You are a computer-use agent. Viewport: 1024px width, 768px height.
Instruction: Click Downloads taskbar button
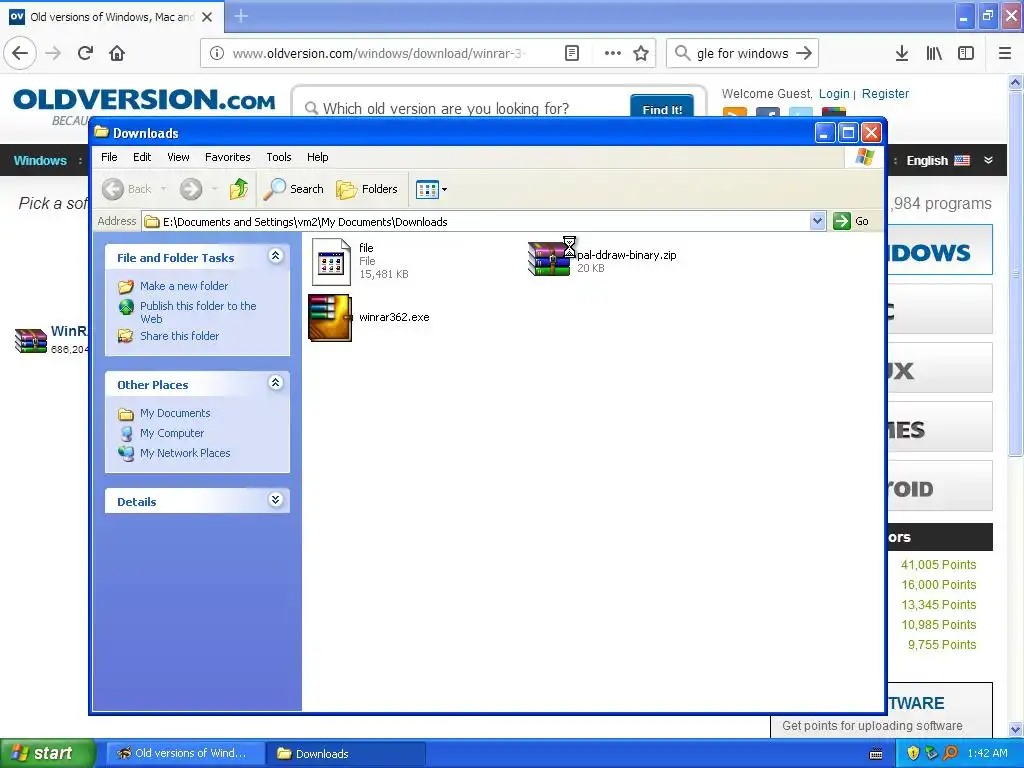(x=346, y=754)
